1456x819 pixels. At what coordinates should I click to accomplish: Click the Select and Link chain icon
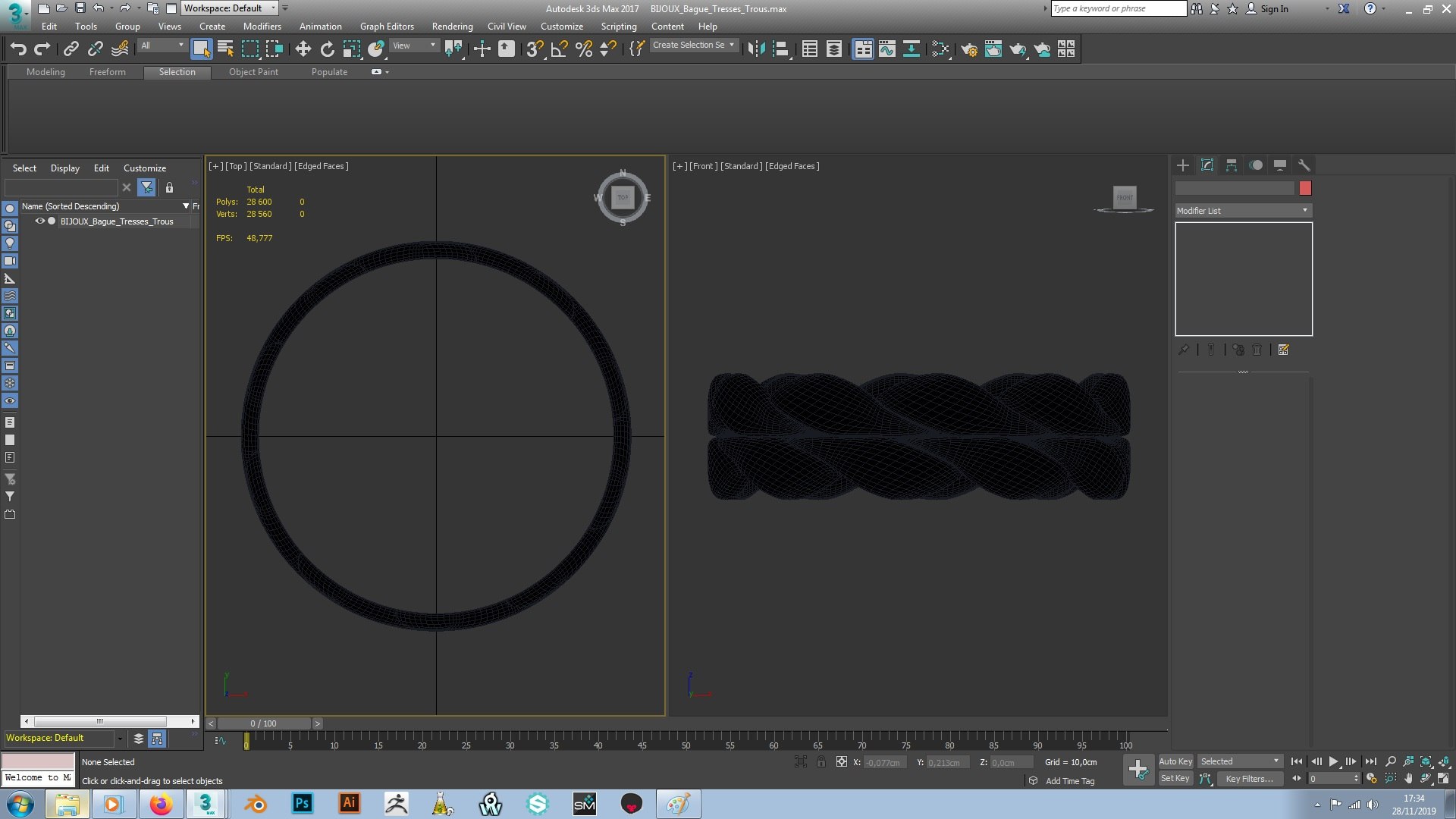(71, 49)
